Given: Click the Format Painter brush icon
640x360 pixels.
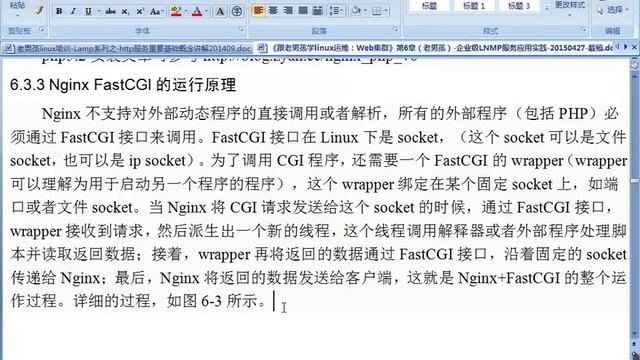Looking at the screenshot, I should pos(39,10).
